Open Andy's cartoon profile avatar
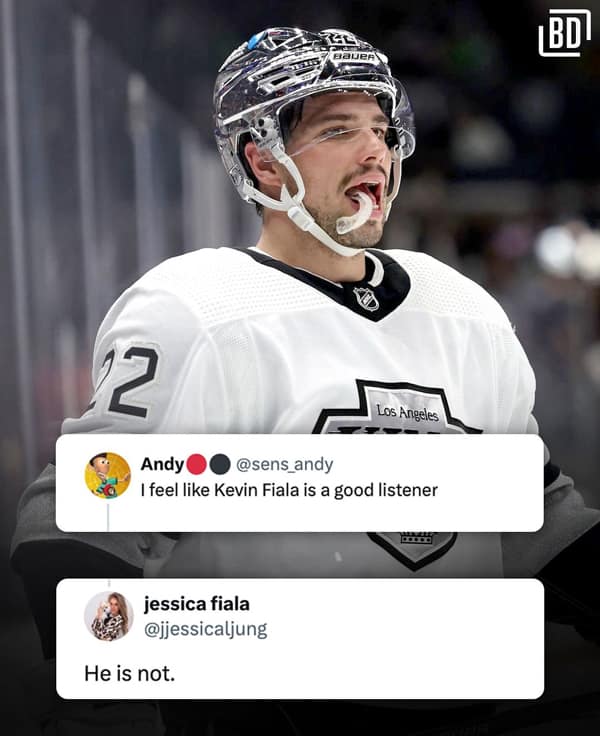This screenshot has width=600, height=736. click(x=108, y=475)
